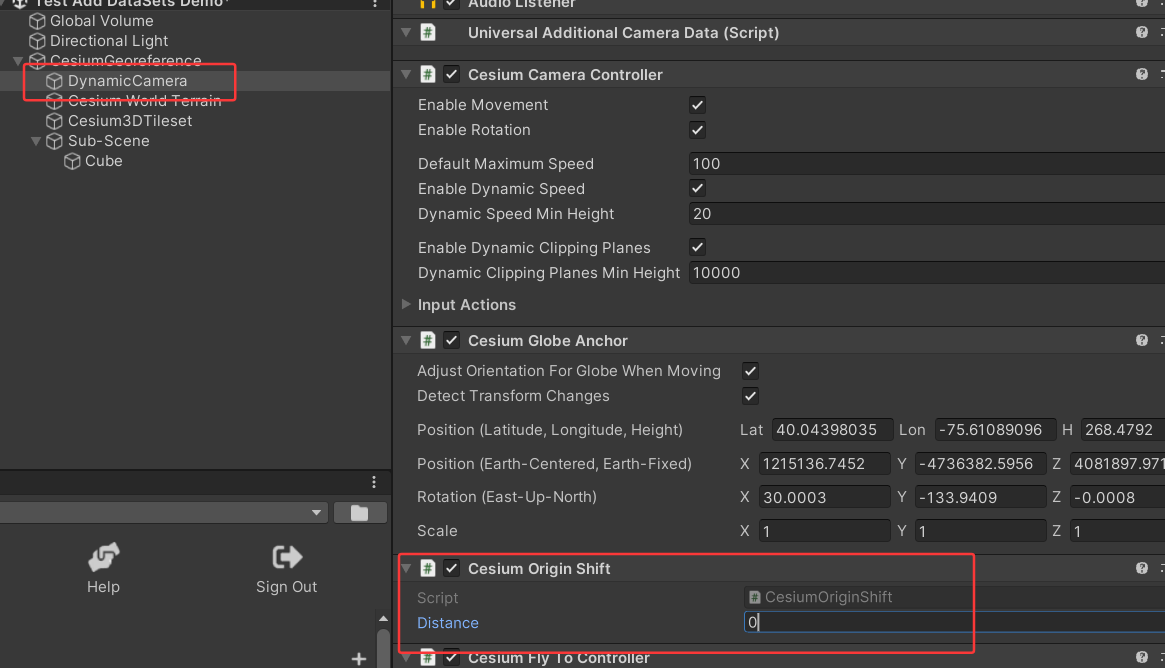Click Universal Additional Camera Data script icon
The height and width of the screenshot is (668, 1165).
(428, 33)
